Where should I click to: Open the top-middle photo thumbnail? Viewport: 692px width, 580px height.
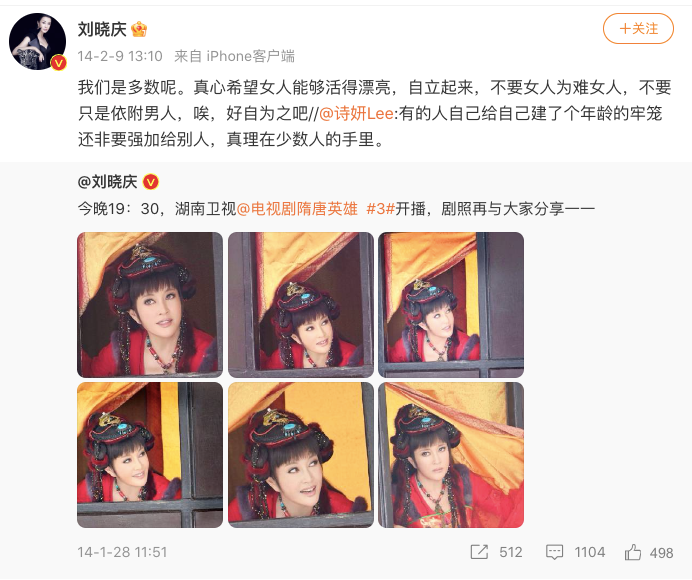pyautogui.click(x=301, y=305)
